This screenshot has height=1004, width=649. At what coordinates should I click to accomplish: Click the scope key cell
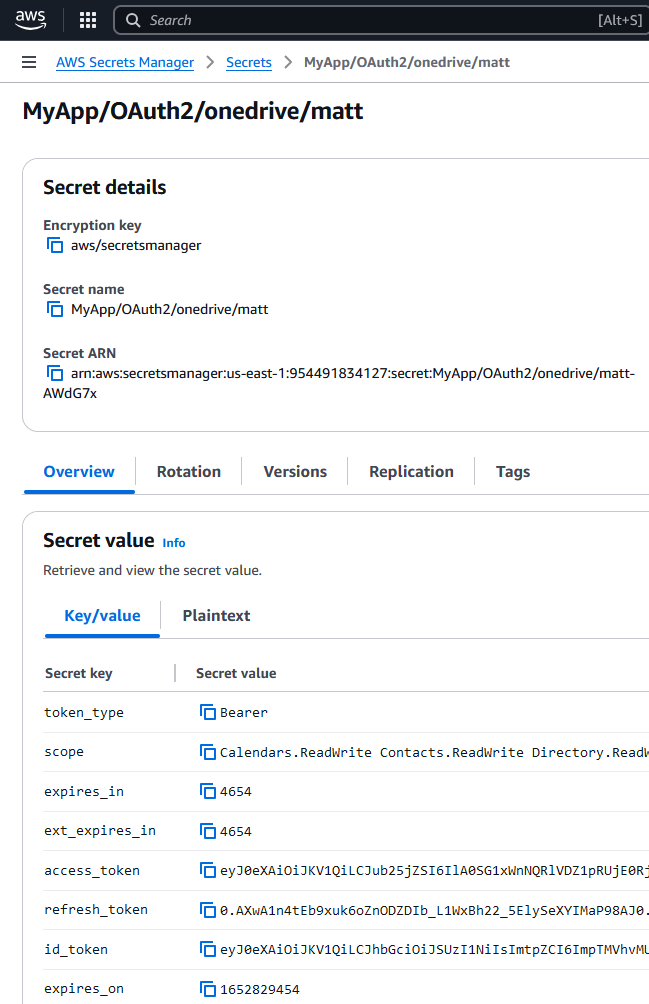click(64, 752)
